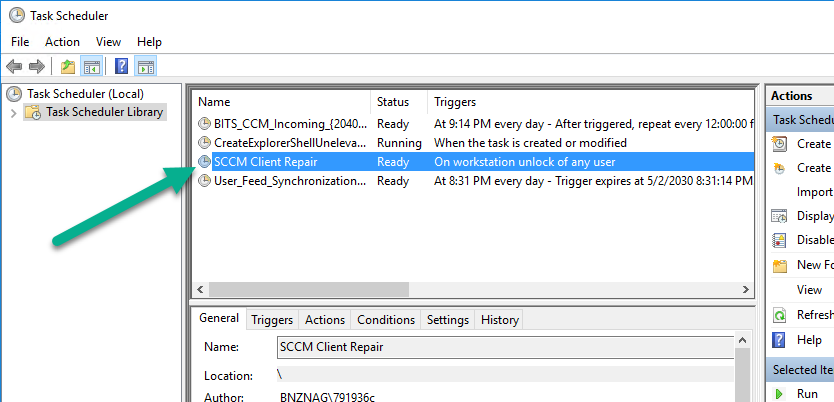Toggle the Show/Hide Action Pane icon
Image resolution: width=834 pixels, height=402 pixels.
145,66
